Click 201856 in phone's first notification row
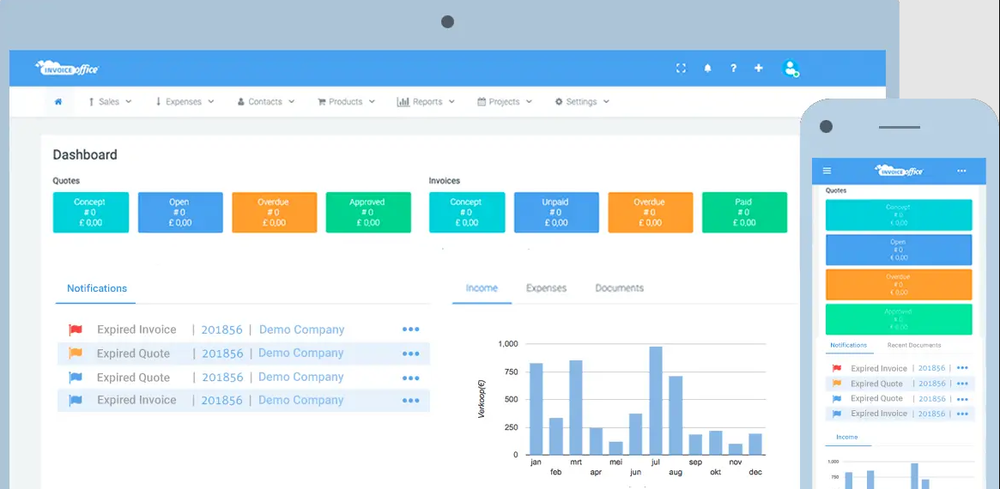The height and width of the screenshot is (489, 1000). coord(932,369)
